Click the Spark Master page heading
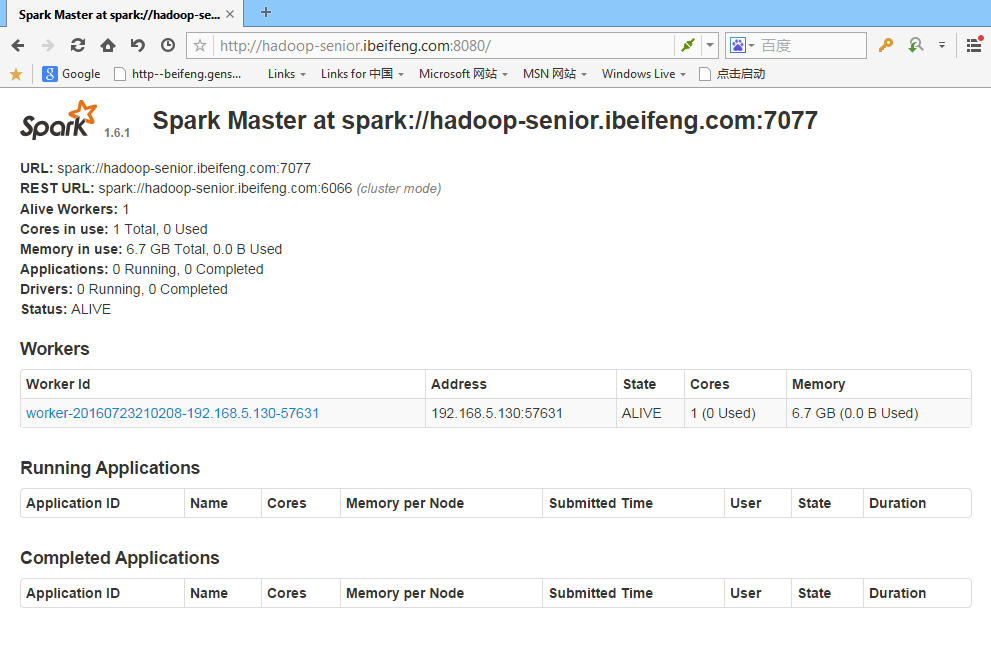 [x=485, y=120]
